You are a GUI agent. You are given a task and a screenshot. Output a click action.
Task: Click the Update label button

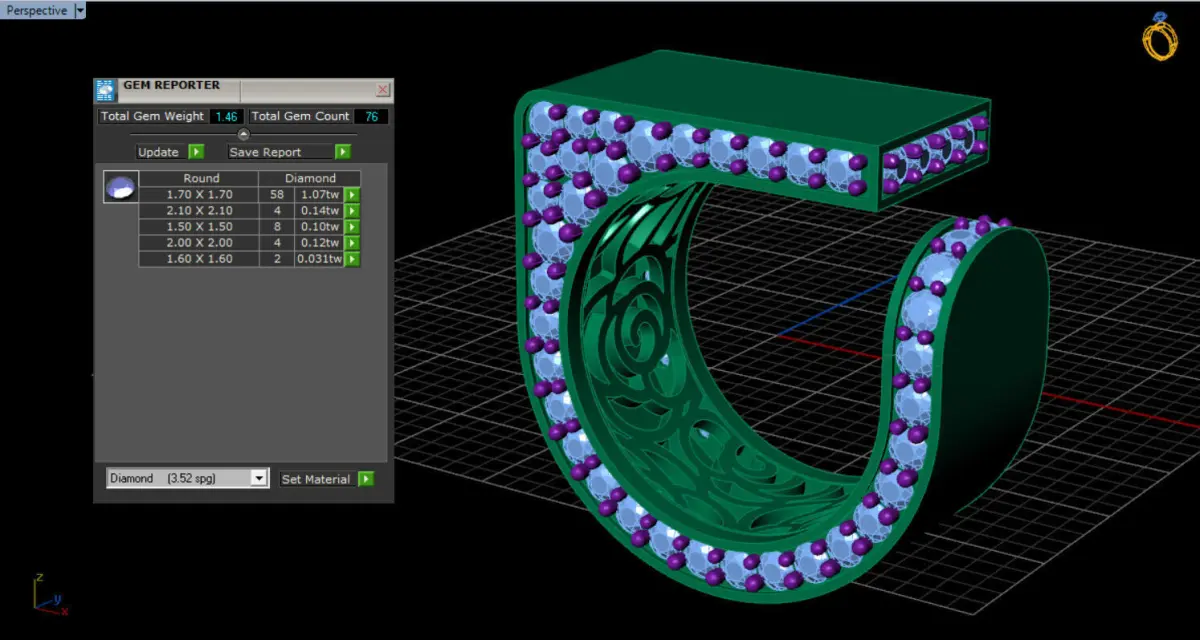160,152
